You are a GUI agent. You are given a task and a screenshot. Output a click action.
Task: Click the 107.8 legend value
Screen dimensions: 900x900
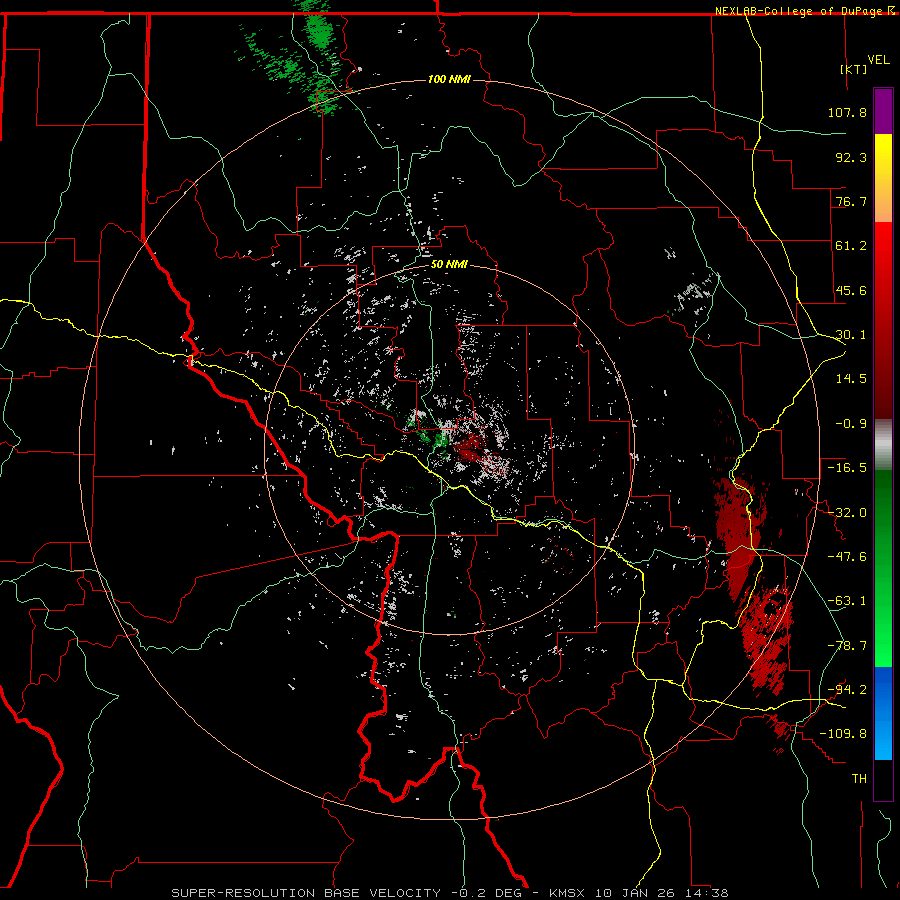click(x=847, y=112)
